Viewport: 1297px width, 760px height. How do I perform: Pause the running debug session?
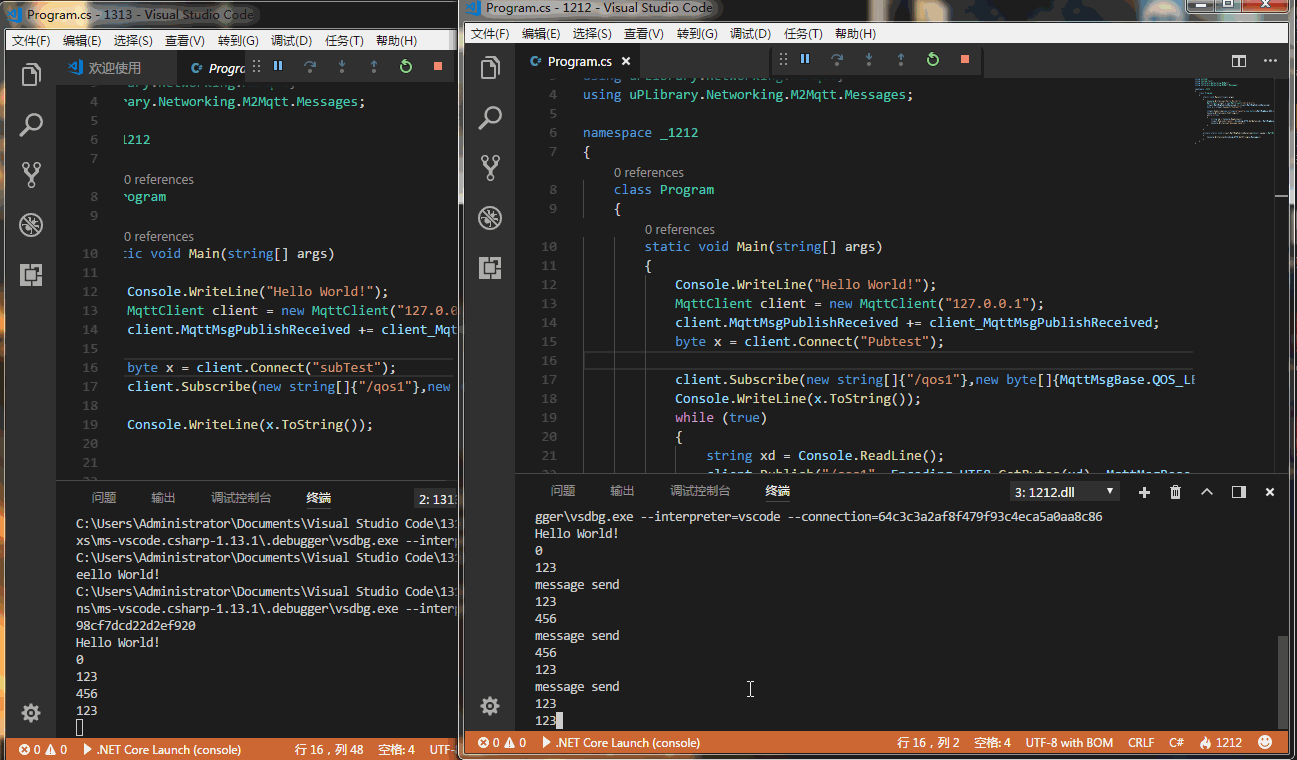click(804, 59)
